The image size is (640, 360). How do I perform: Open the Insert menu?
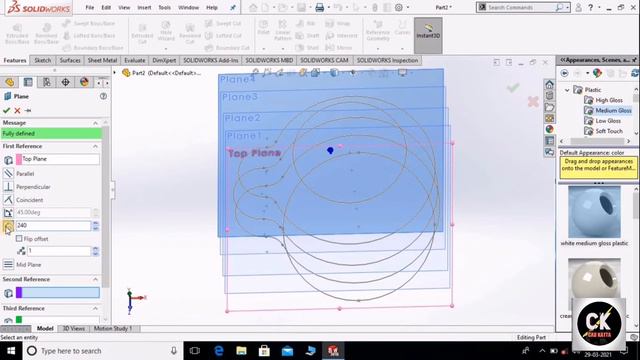point(144,7)
